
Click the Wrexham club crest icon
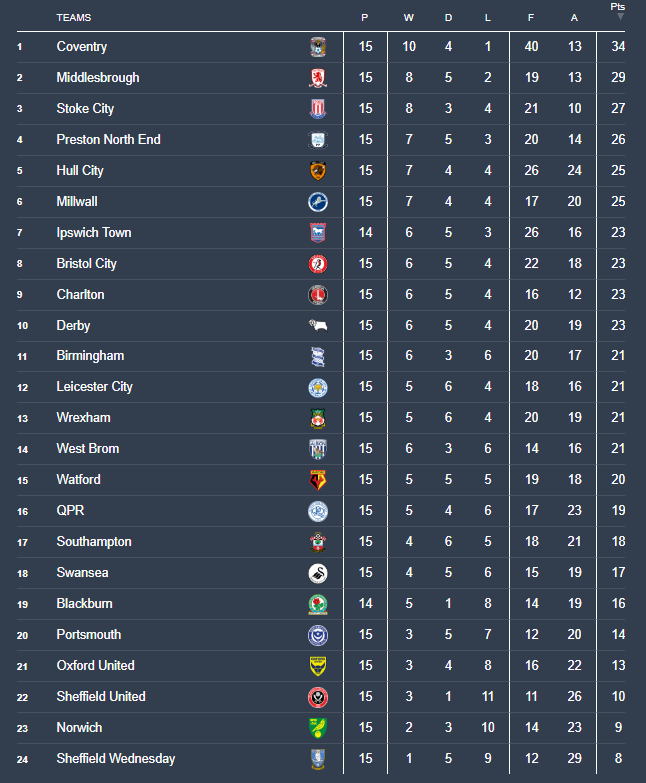(318, 418)
